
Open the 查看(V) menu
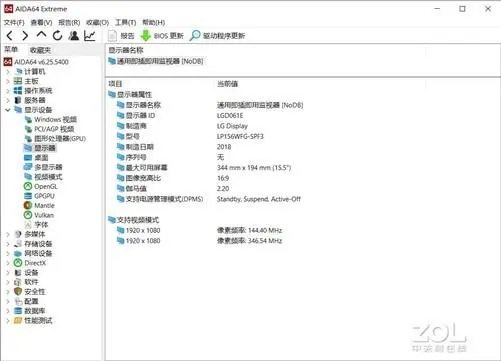[41, 22]
